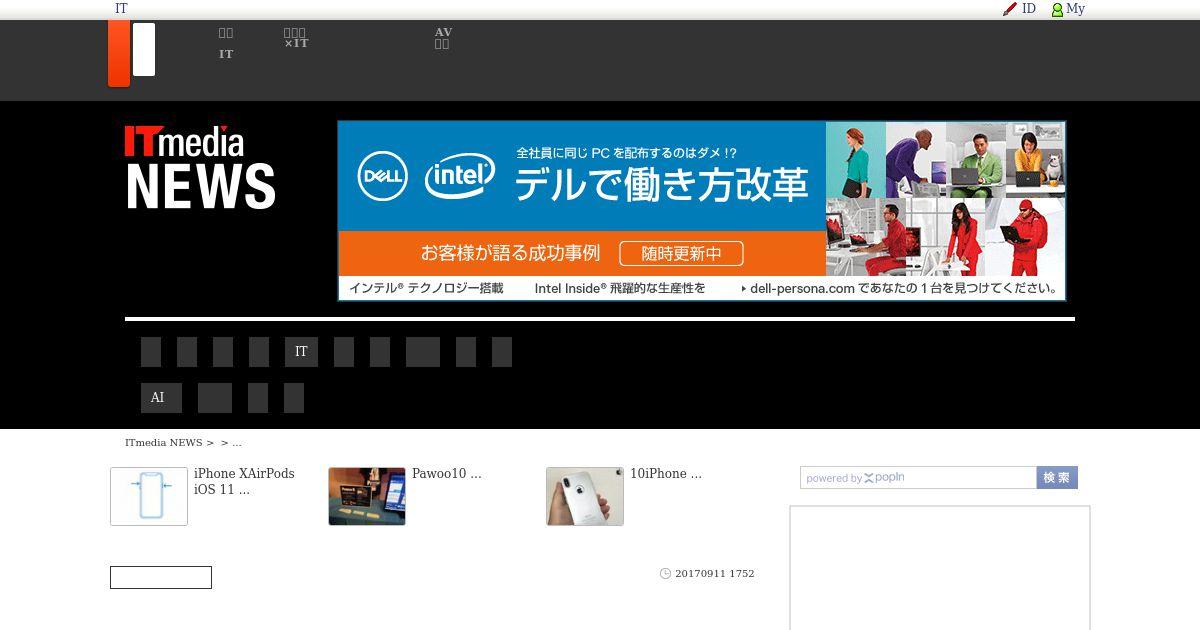Select the white tab in the header

click(x=144, y=50)
